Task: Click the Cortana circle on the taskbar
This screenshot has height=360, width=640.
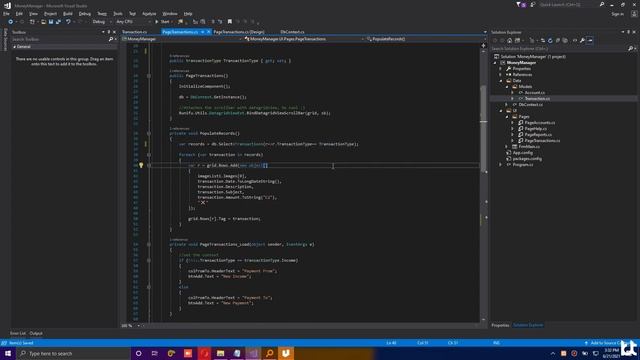Action: pyautogui.click(x=138, y=353)
